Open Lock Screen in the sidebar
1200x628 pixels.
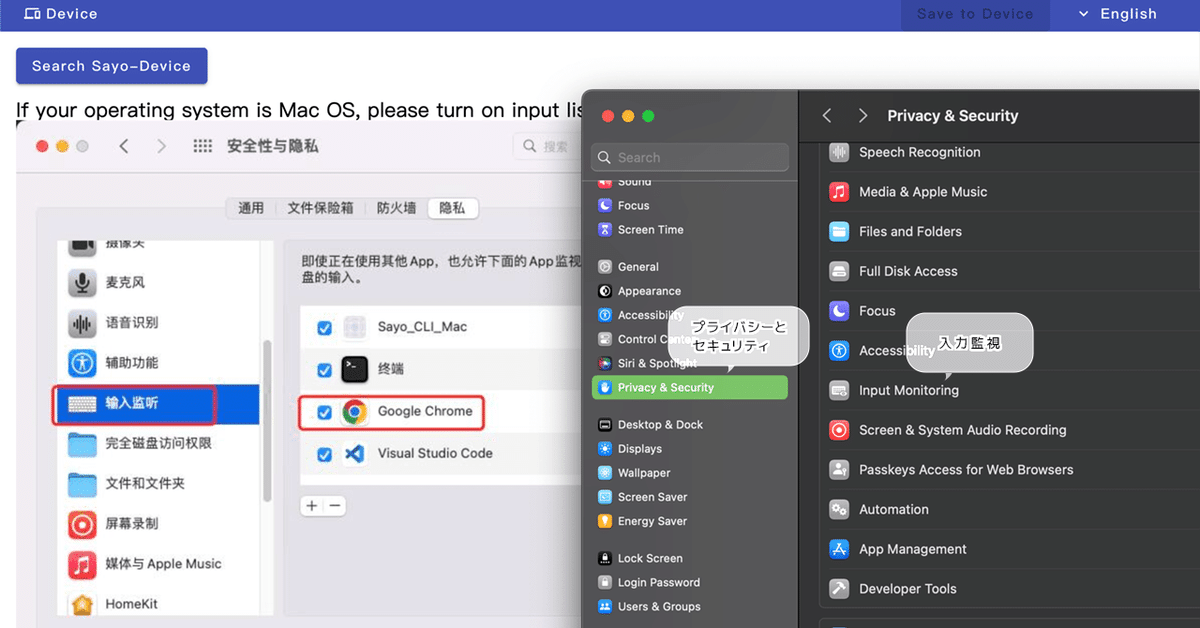pyautogui.click(x=690, y=559)
